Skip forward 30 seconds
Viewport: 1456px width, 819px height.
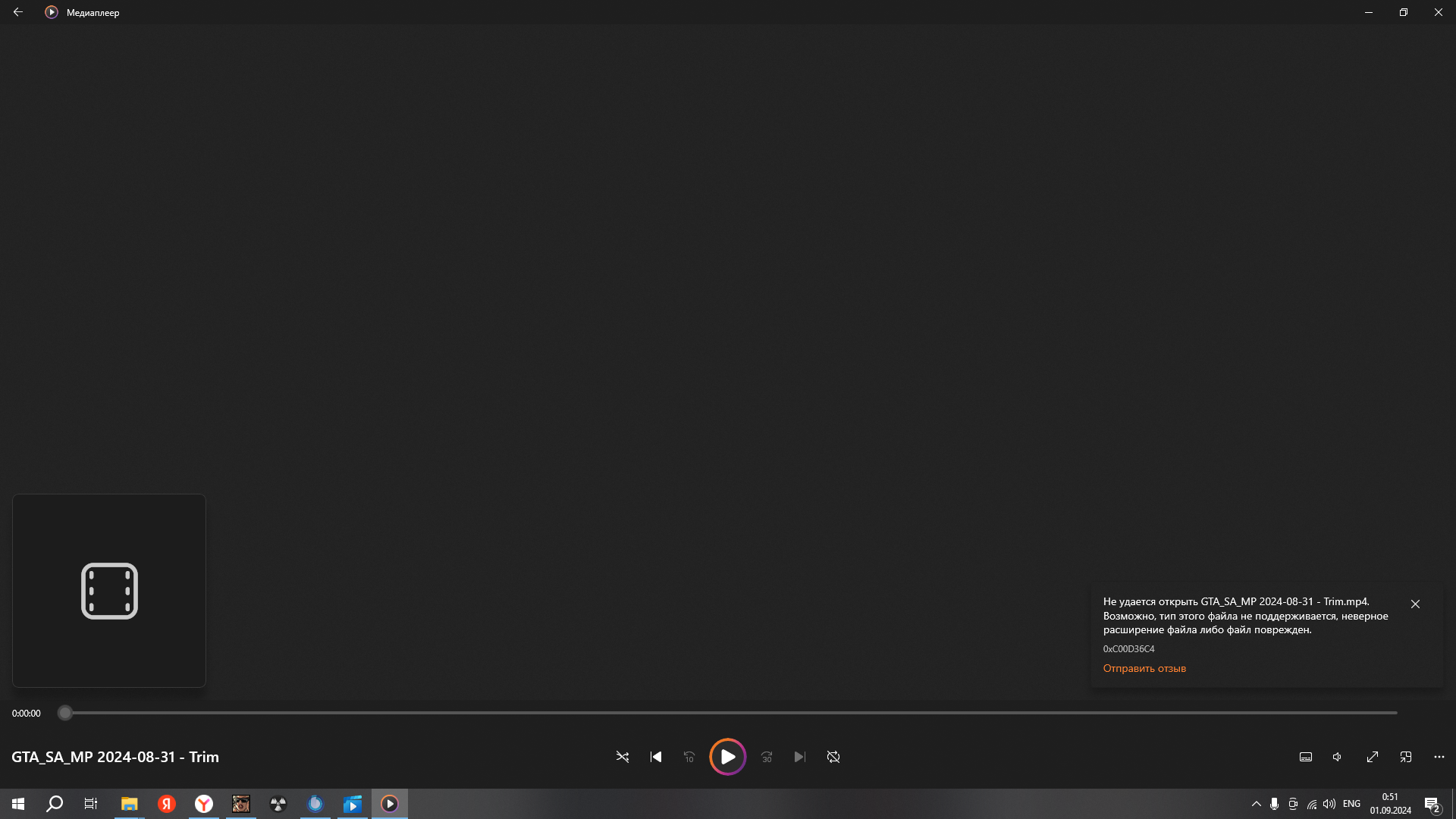click(767, 757)
